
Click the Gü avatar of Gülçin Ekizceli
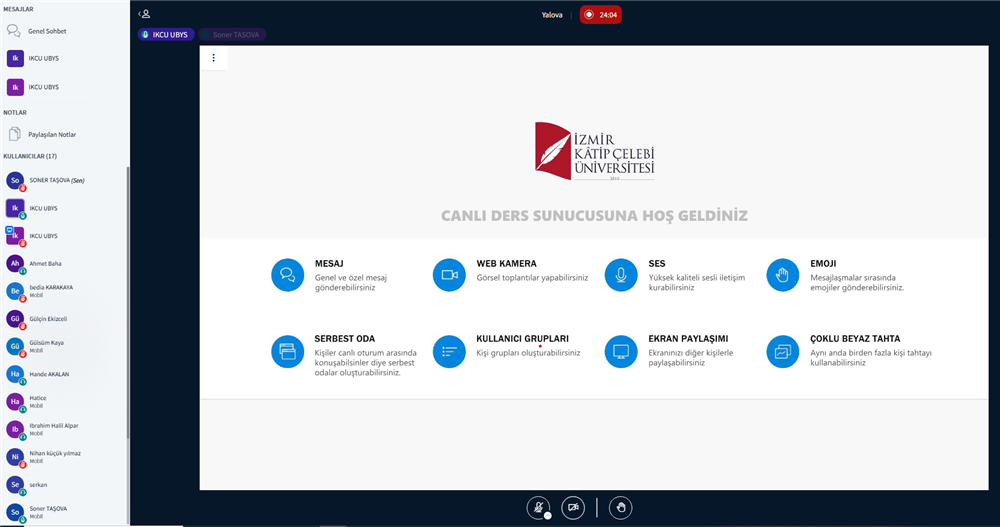[15, 318]
